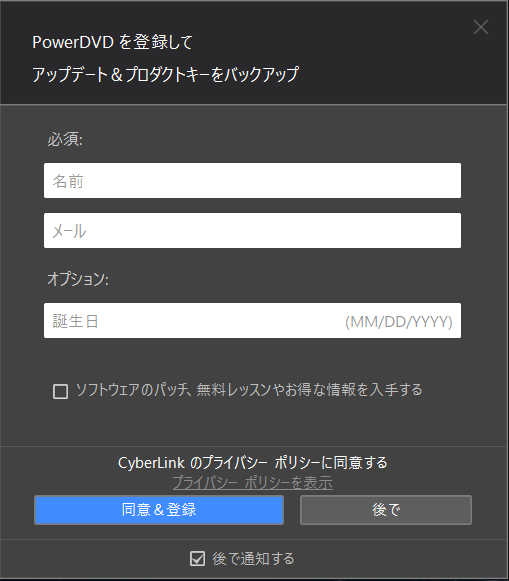The height and width of the screenshot is (581, 509).
Task: Click the 後で通知する label text
Action: (253, 558)
